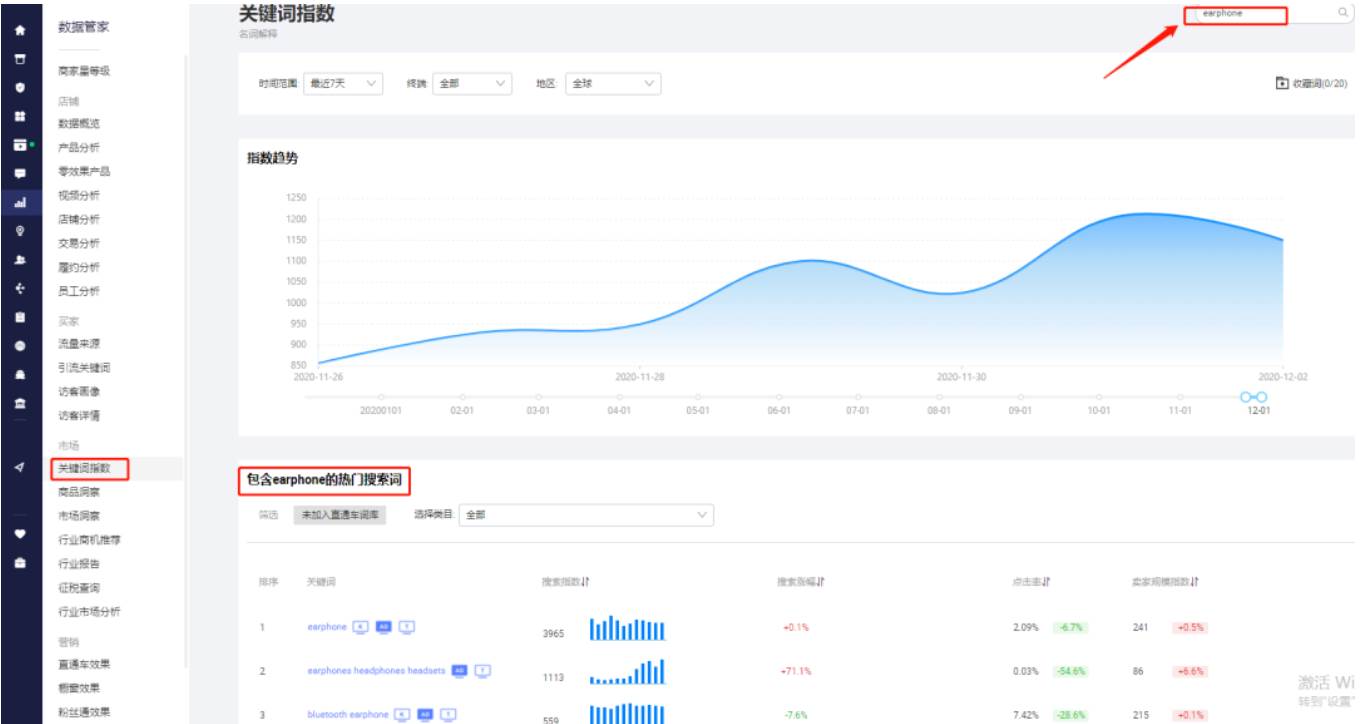Screen dimensions: 1367x724
Task: Sort the table by the 搜索指数 sort arrows
Action: [586, 582]
